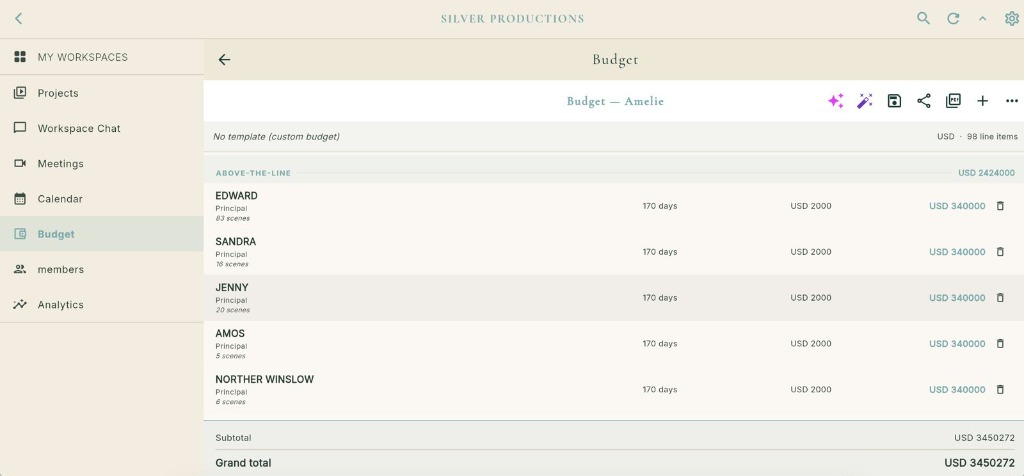This screenshot has height=476, width=1024.
Task: Click the purple magic wand icon
Action: [865, 101]
